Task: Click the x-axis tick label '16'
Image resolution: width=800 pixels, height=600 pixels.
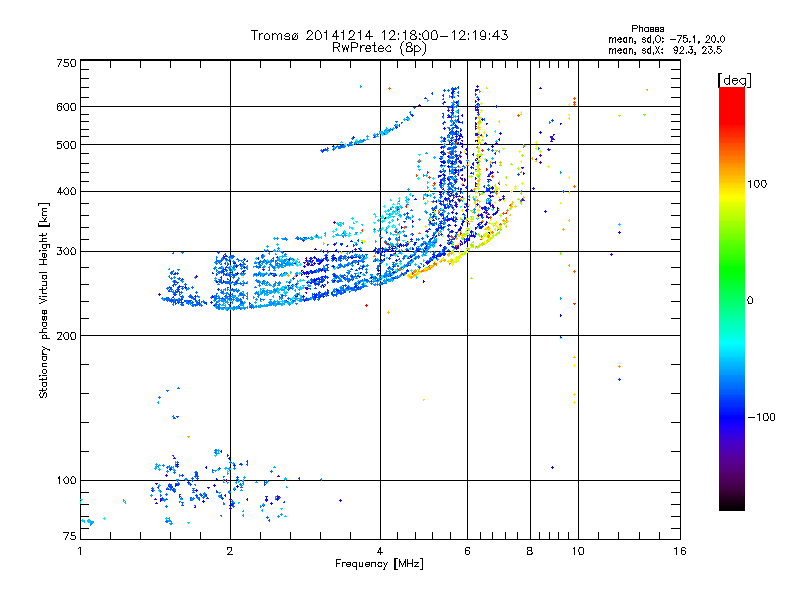Action: pos(680,551)
